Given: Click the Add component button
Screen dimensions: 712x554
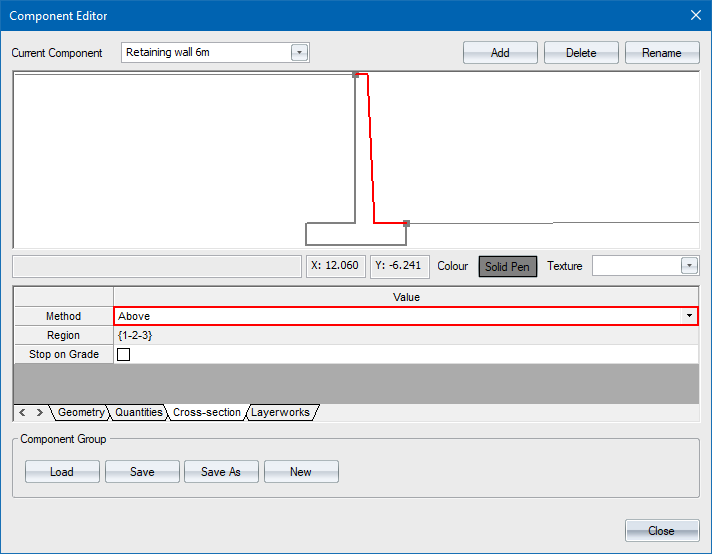Looking at the screenshot, I should click(x=500, y=53).
